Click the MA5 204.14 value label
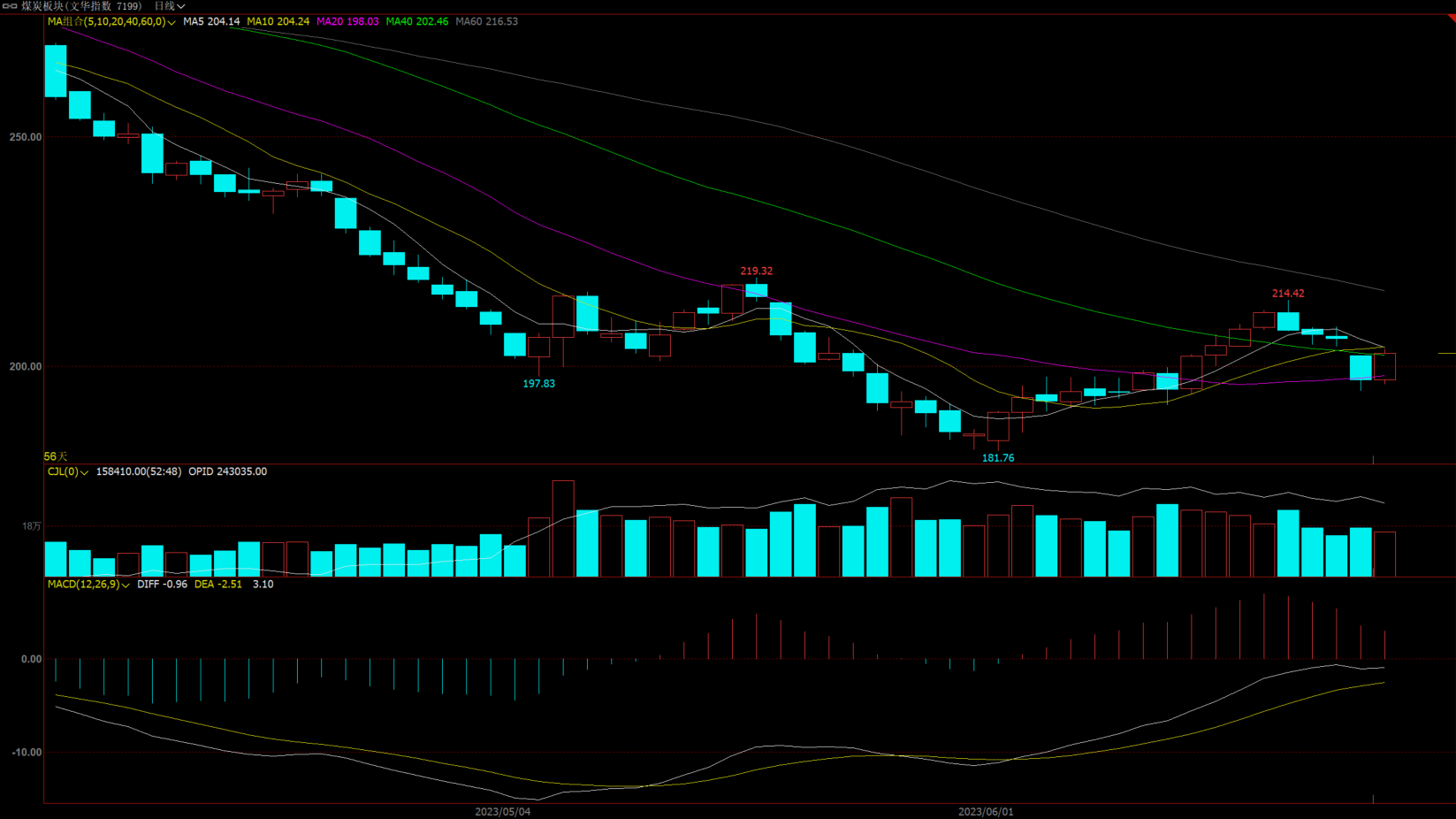 pos(211,21)
